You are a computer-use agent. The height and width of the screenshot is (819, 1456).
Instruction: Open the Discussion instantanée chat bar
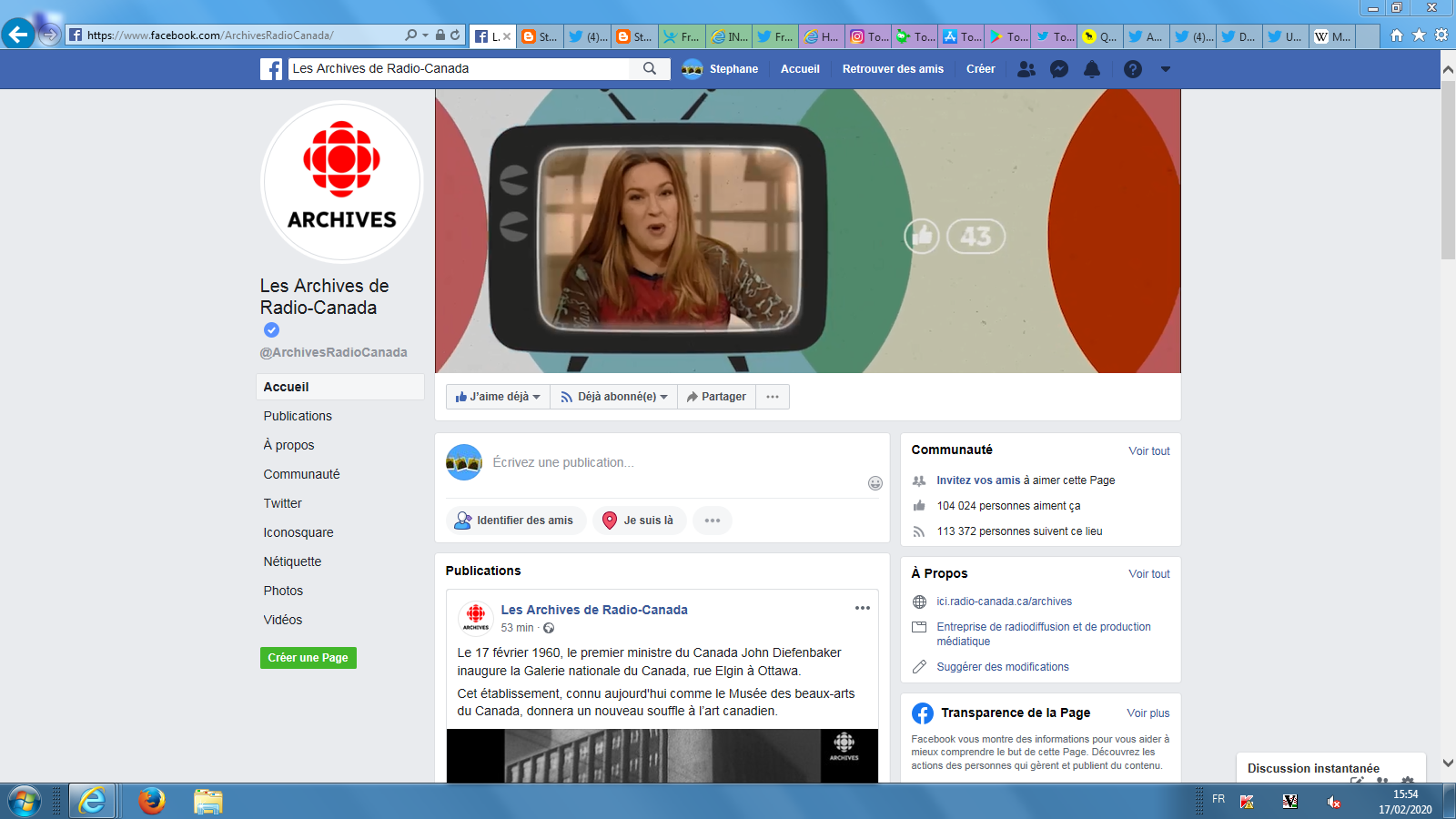[x=1313, y=768]
